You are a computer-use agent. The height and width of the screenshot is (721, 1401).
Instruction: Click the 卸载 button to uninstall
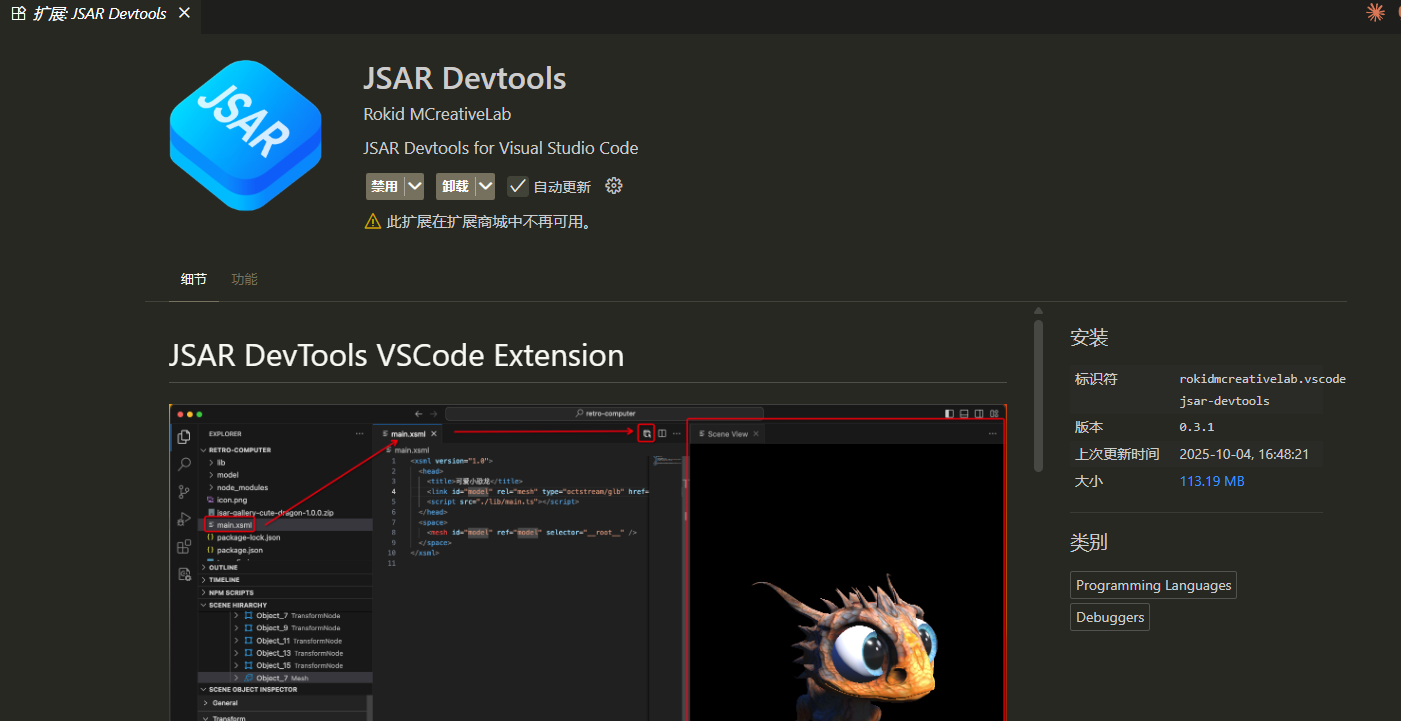(455, 186)
